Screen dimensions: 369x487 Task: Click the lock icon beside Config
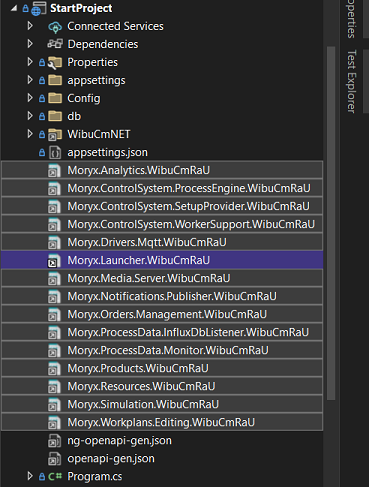coord(42,98)
